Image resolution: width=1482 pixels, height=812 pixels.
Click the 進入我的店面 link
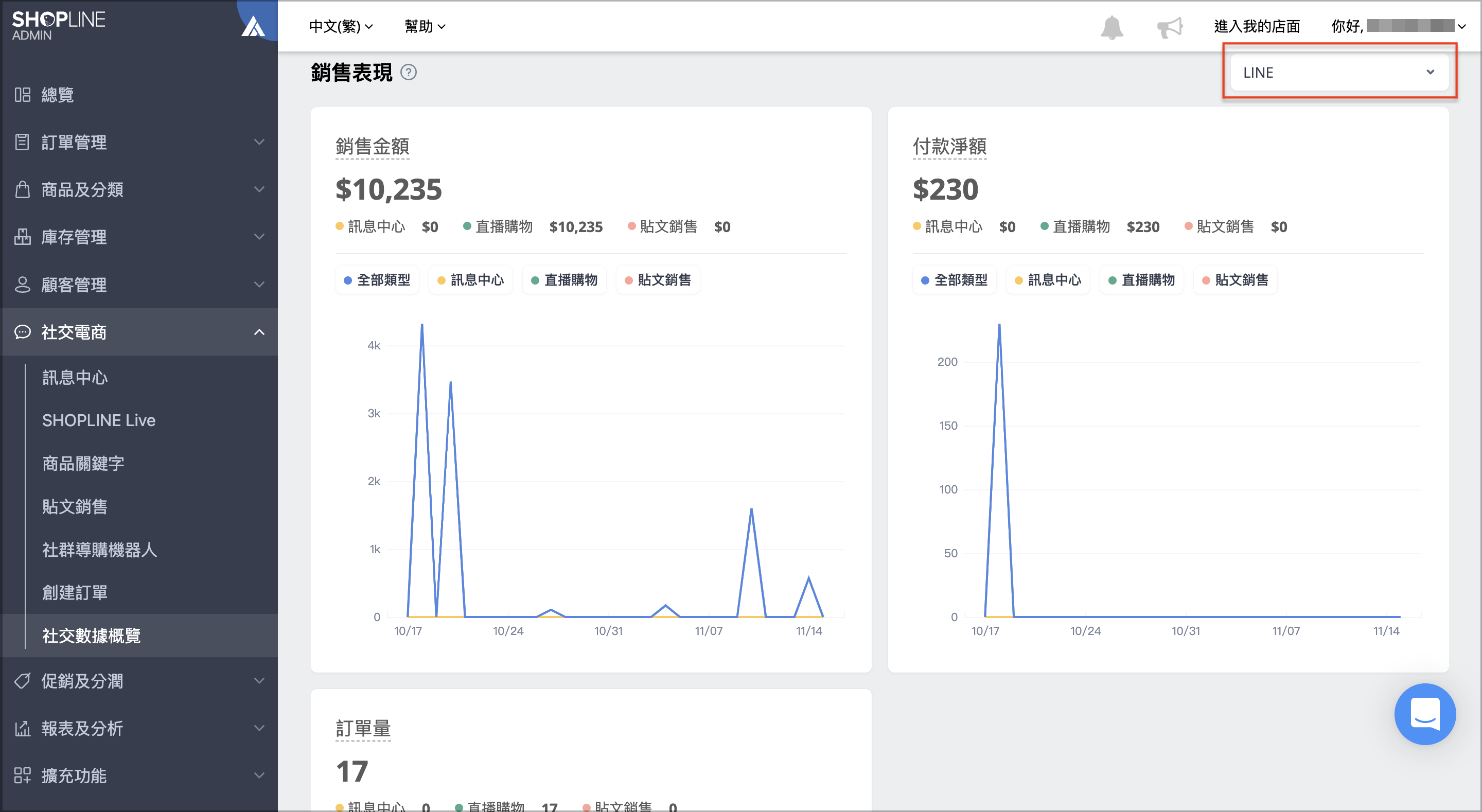(1257, 26)
